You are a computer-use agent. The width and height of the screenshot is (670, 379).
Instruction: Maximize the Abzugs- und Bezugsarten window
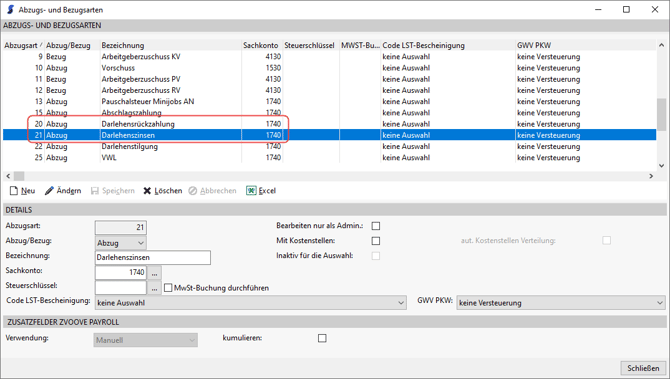pos(626,9)
